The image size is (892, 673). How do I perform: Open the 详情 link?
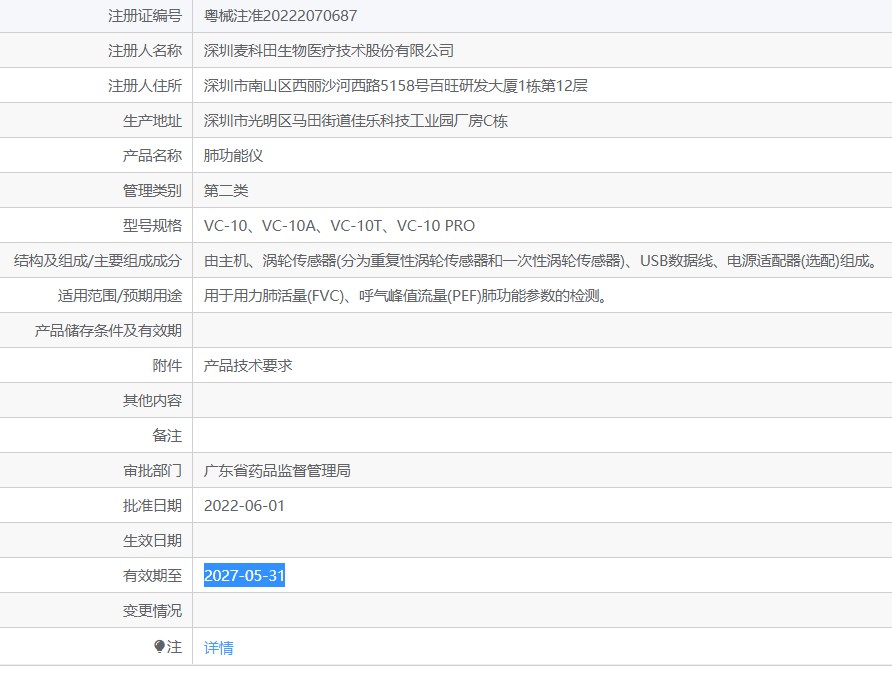point(218,647)
